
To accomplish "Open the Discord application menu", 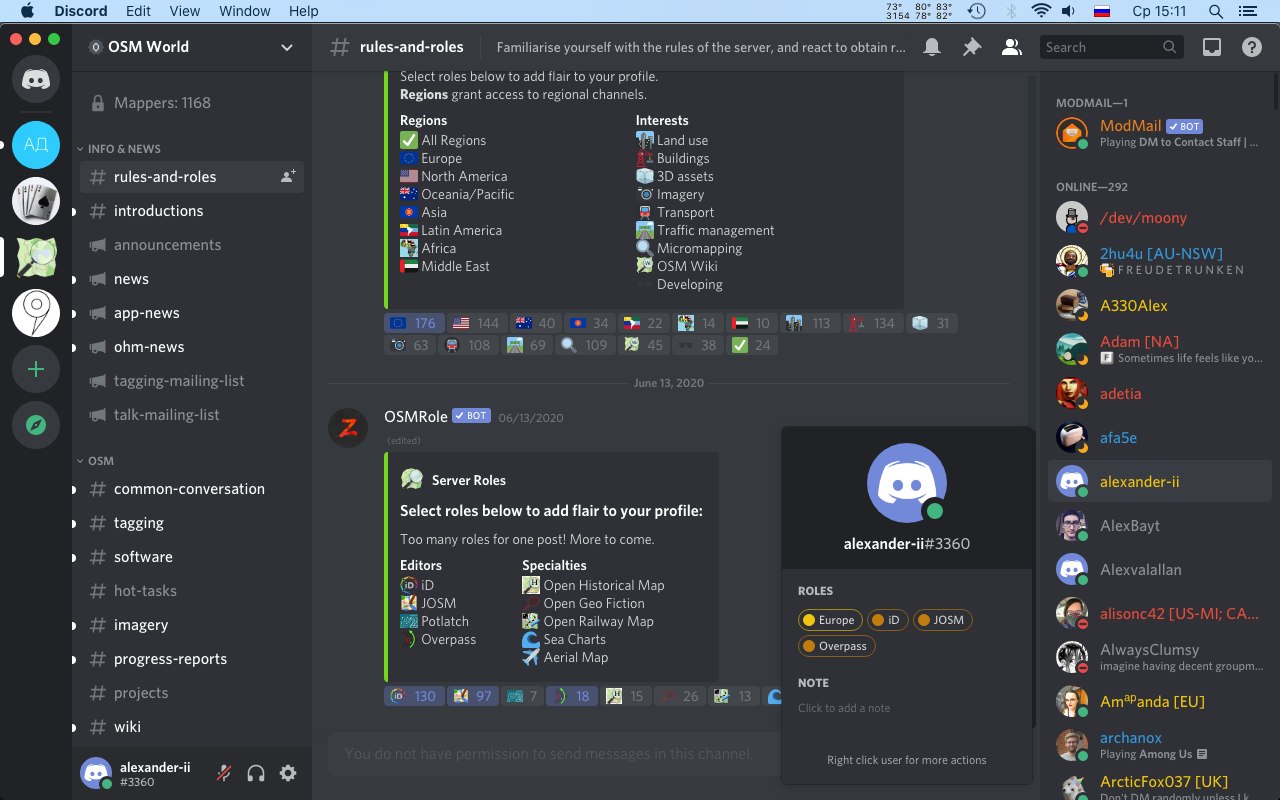I will click(x=79, y=11).
